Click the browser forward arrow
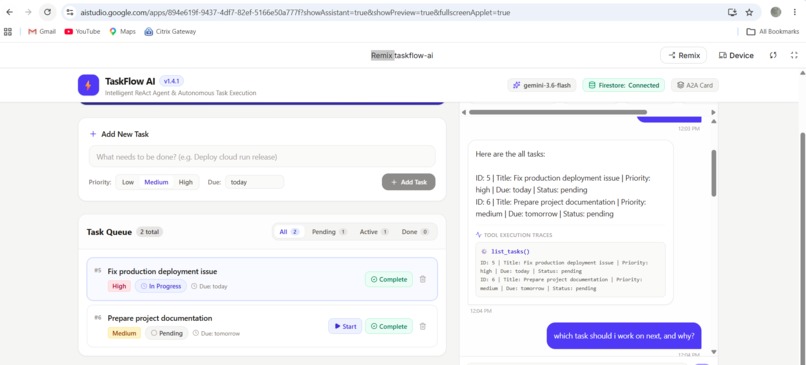This screenshot has width=806, height=365. [x=28, y=12]
